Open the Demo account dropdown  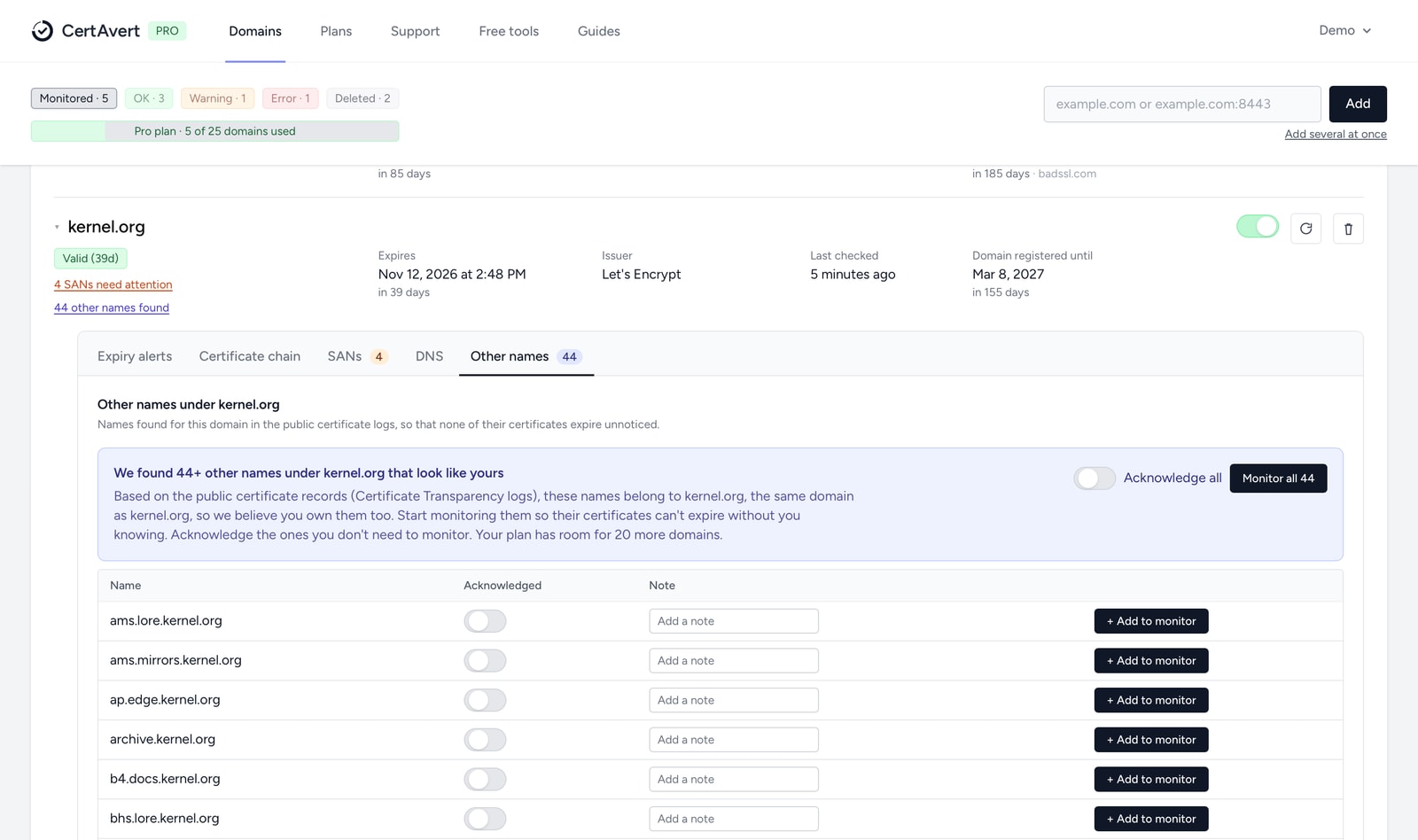coord(1344,31)
